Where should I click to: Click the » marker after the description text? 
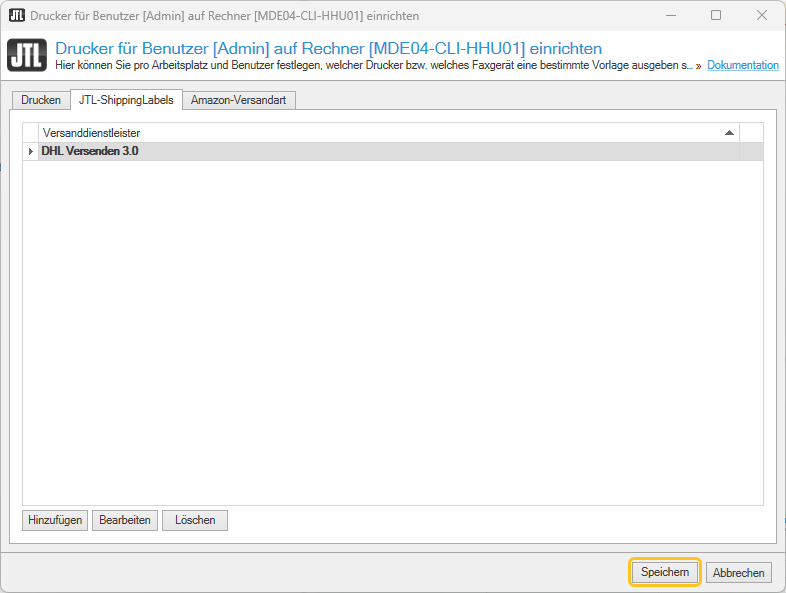coord(698,65)
